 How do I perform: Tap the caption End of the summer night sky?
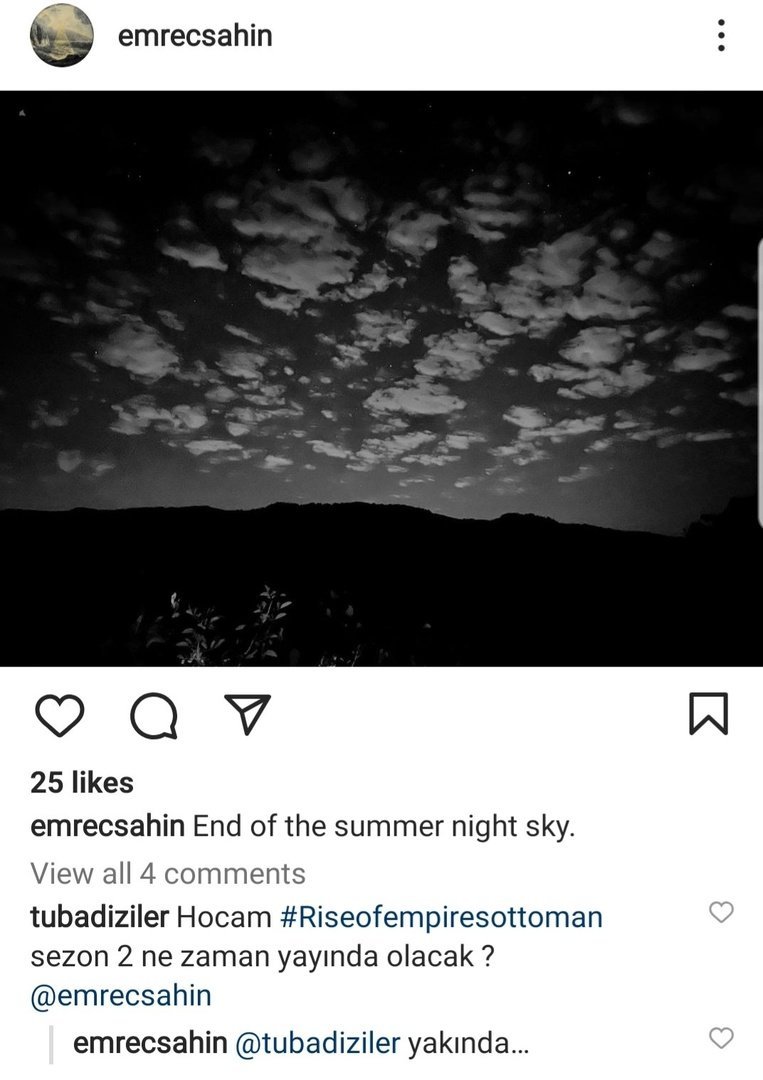click(384, 826)
